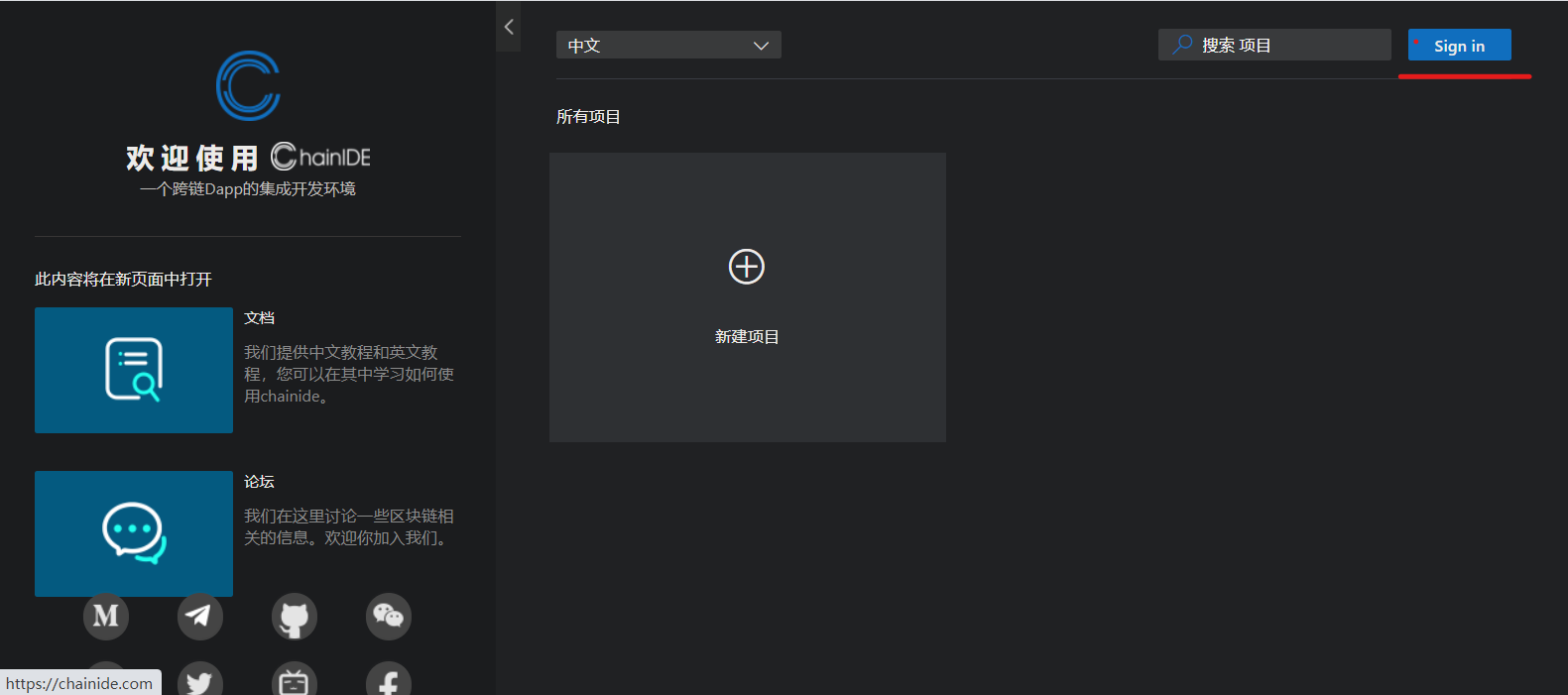Open the 文档 documentation link
This screenshot has width=1568, height=695.
coord(260,318)
